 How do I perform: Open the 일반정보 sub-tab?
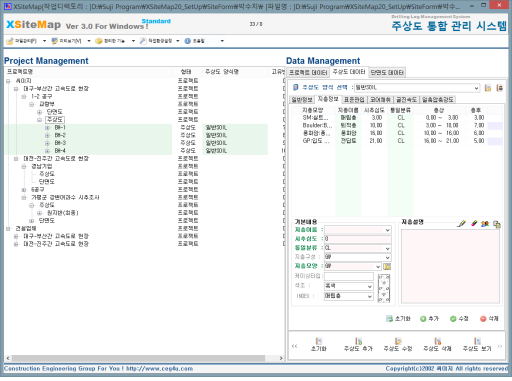[x=302, y=100]
